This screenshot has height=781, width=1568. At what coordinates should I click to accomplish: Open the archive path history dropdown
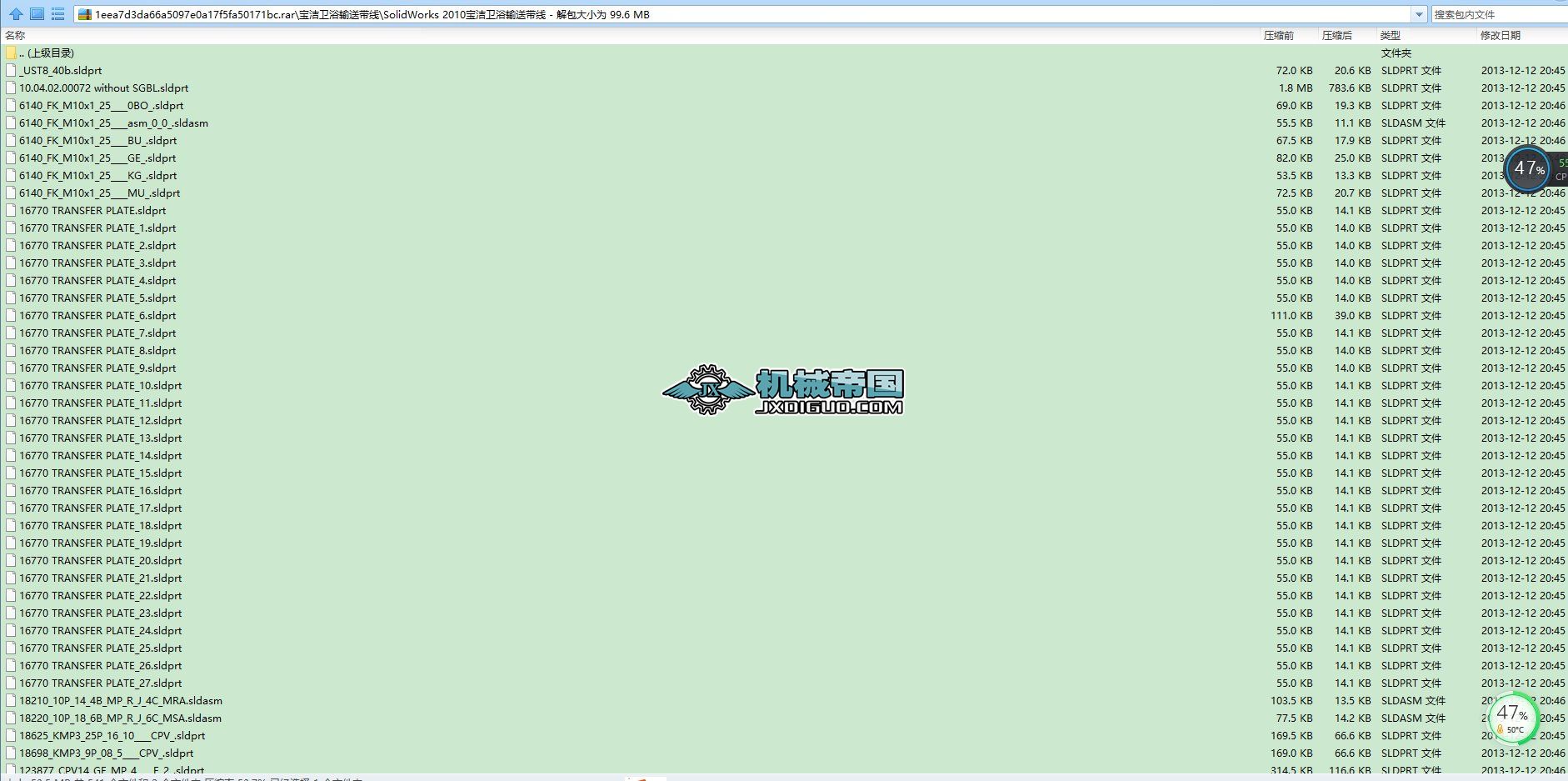coord(1419,14)
